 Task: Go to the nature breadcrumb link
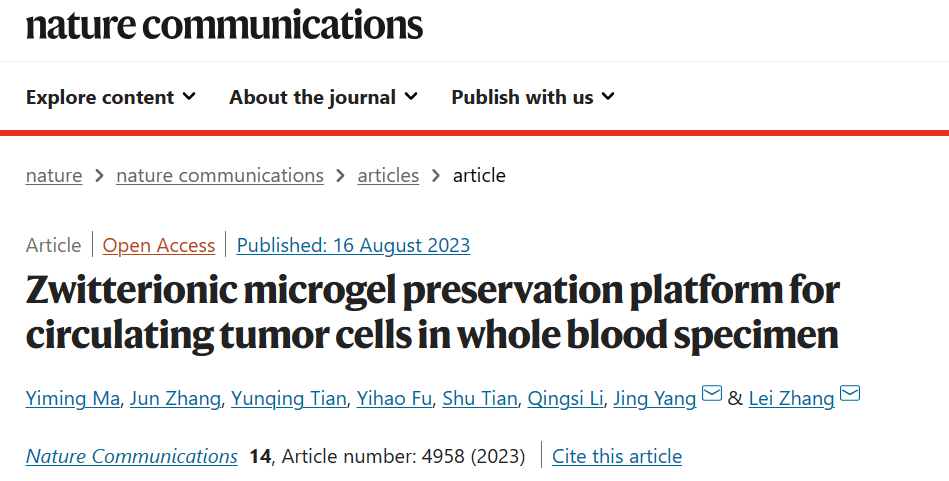(x=54, y=175)
